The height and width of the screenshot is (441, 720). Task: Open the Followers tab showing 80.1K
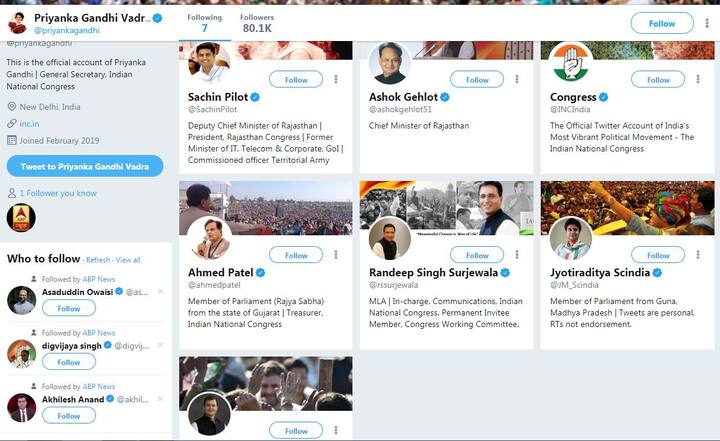point(257,23)
